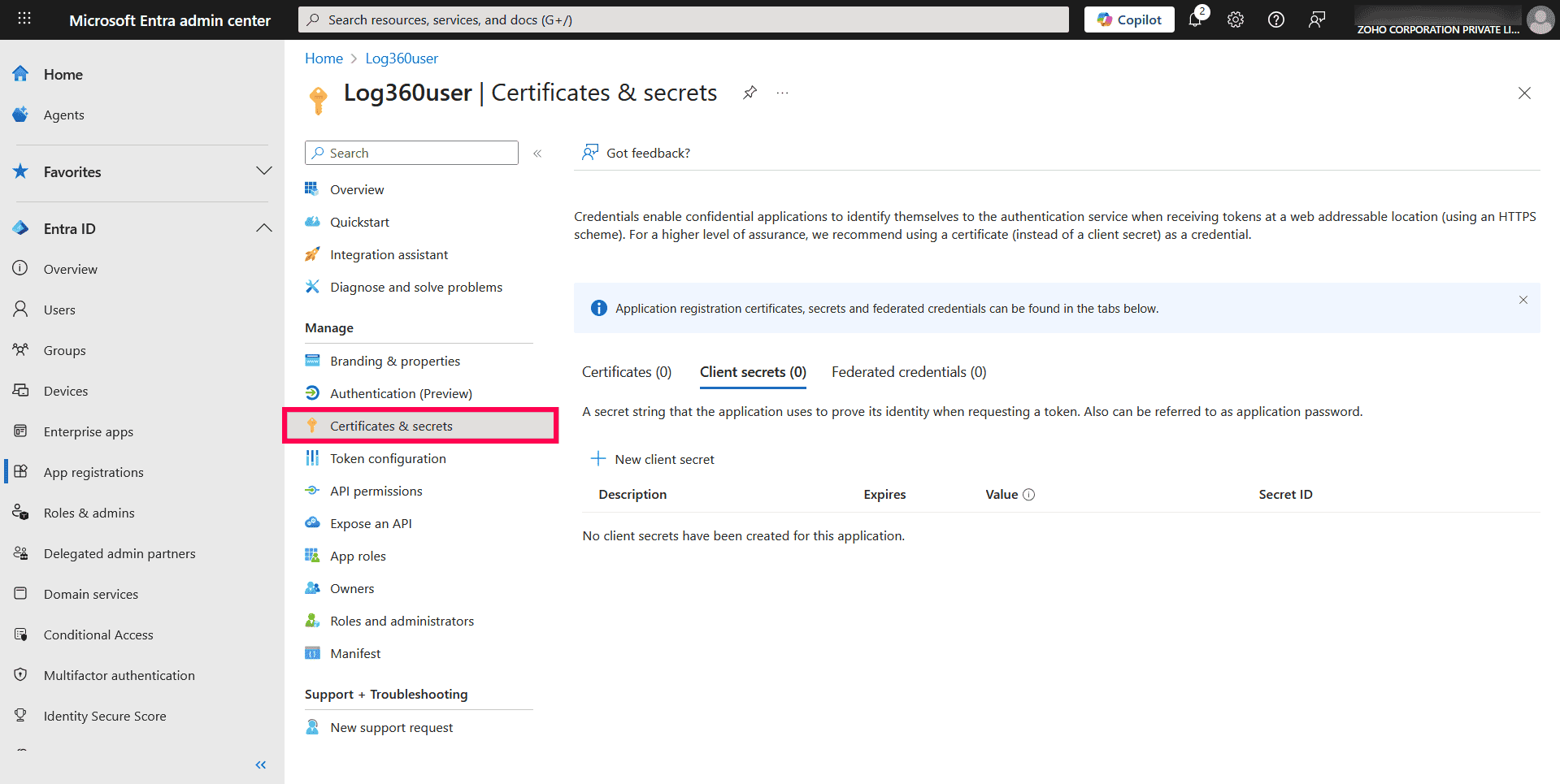Open the Copilot assistant
This screenshot has width=1560, height=784.
tap(1128, 19)
